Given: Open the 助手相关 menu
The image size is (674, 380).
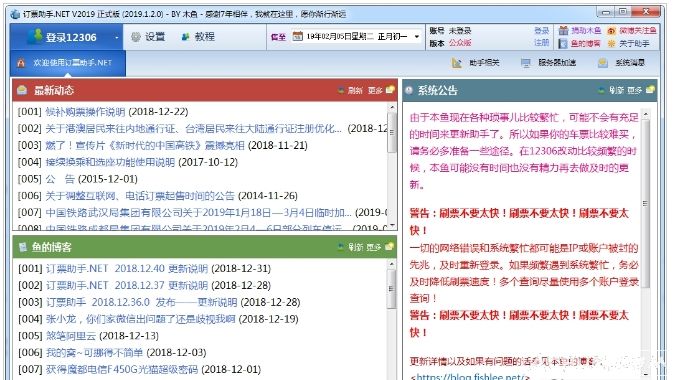Looking at the screenshot, I should tap(484, 63).
